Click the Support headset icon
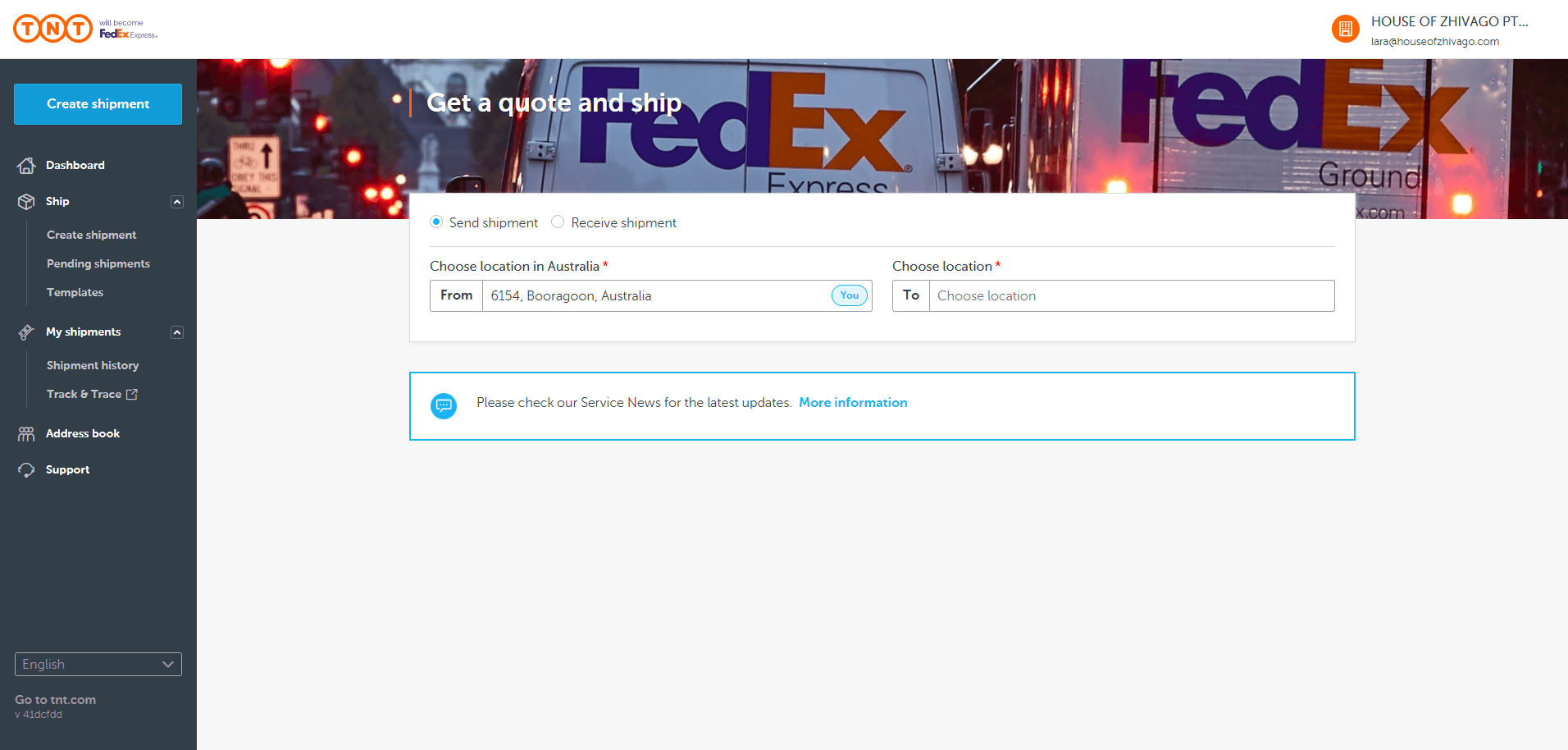1568x750 pixels. coord(26,470)
